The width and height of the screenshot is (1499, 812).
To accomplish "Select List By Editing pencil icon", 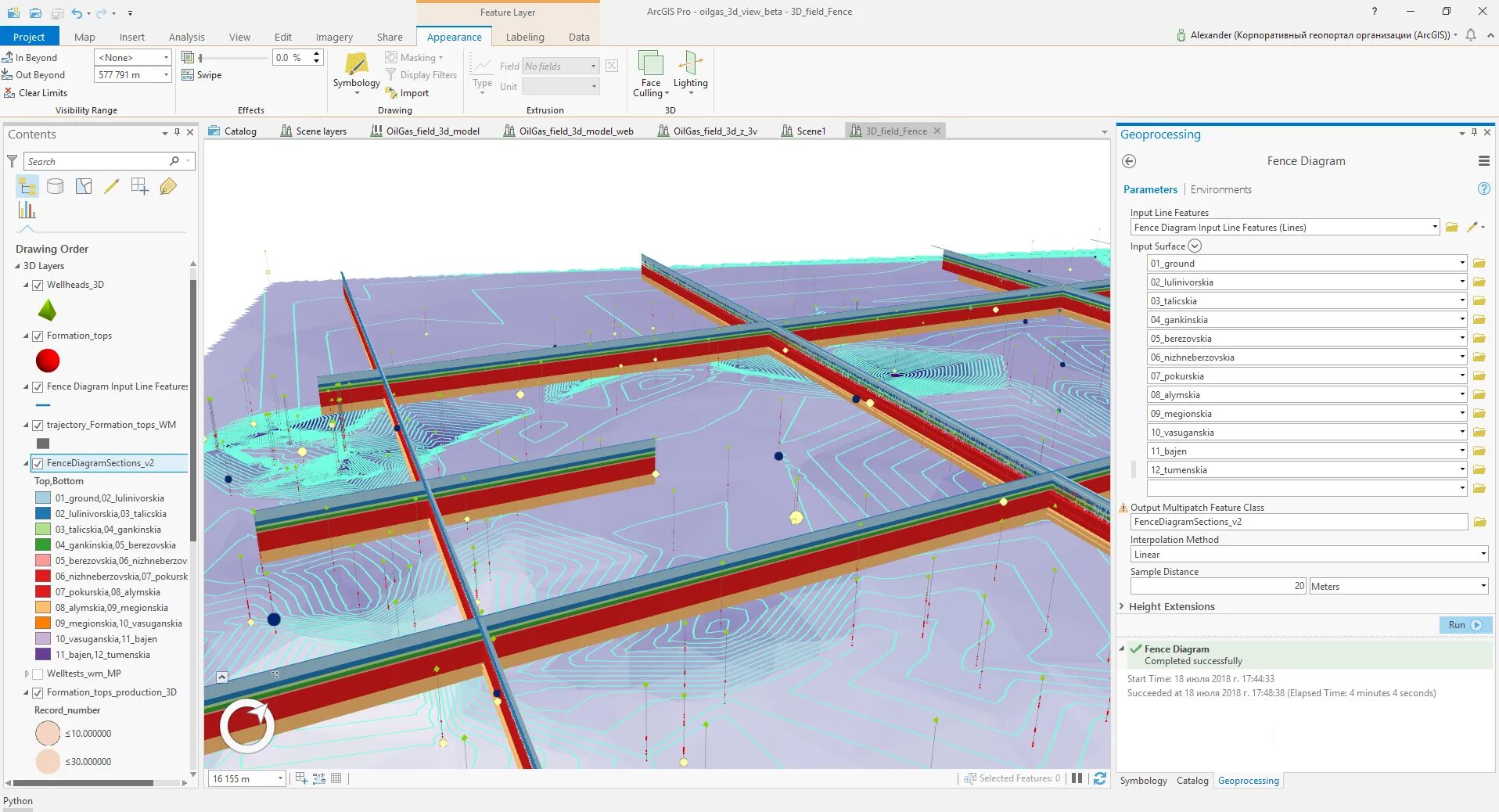I will (x=112, y=186).
